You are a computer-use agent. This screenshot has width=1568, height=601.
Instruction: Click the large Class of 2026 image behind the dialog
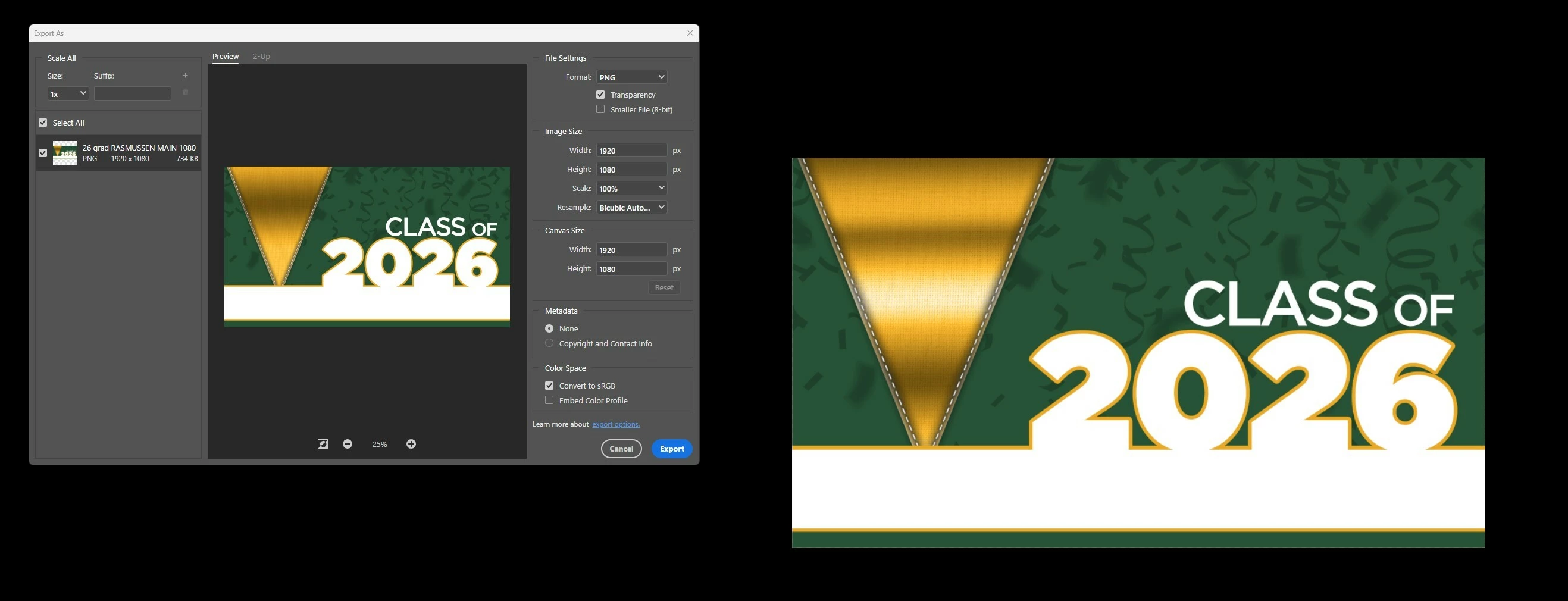1138,352
